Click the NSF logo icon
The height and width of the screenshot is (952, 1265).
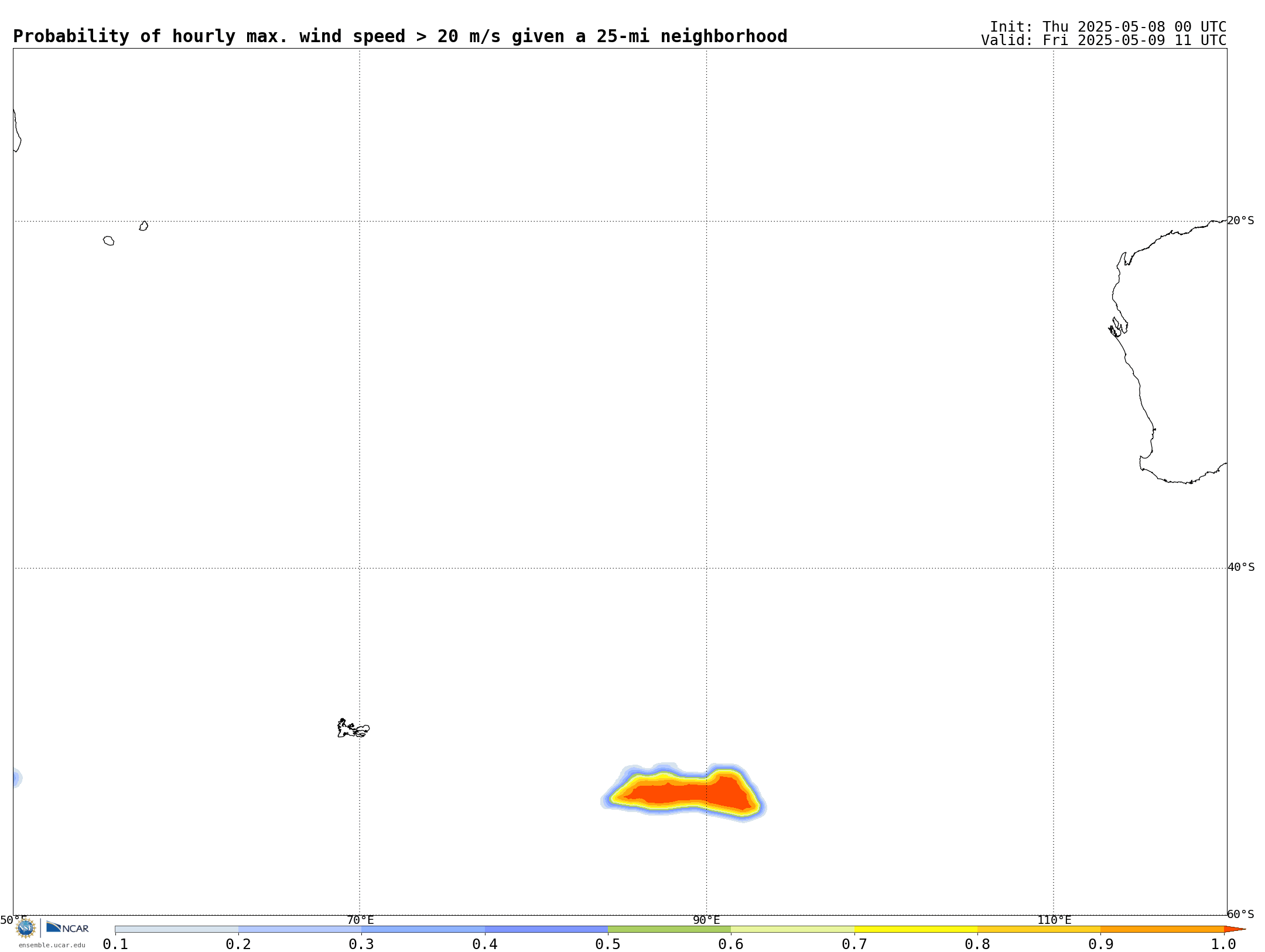[26, 928]
